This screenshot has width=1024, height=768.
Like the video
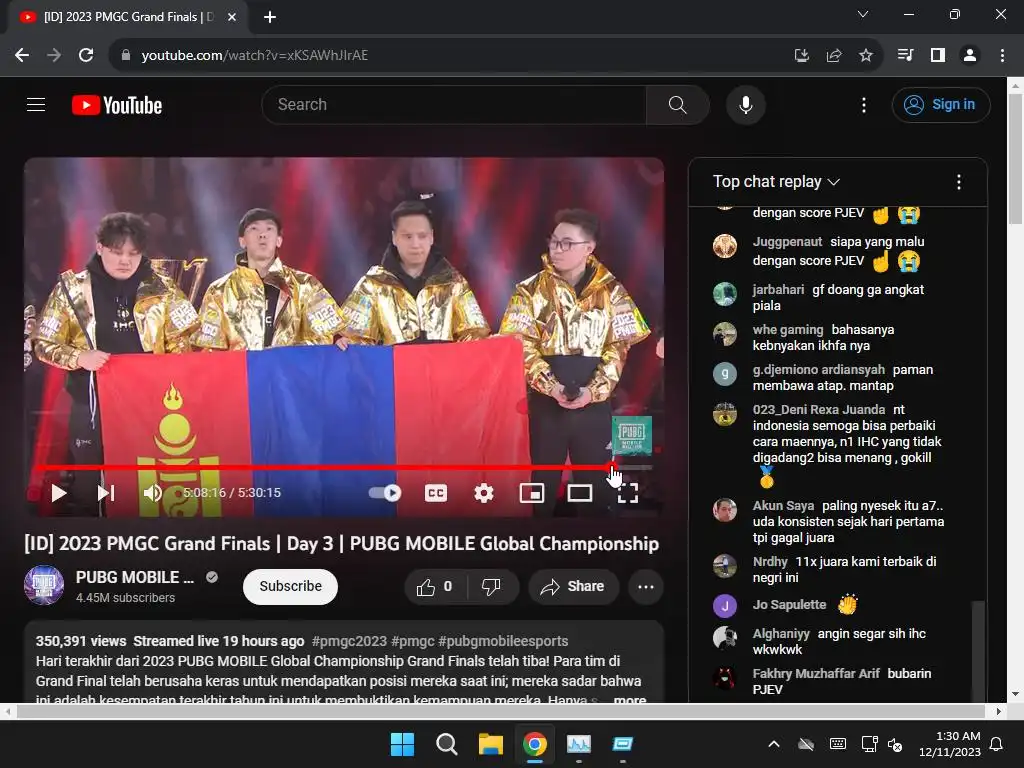tap(435, 586)
